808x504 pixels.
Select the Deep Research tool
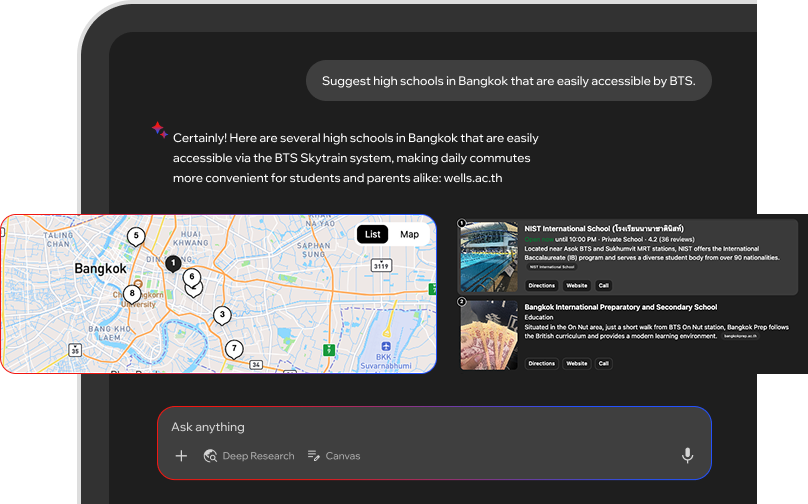[249, 456]
